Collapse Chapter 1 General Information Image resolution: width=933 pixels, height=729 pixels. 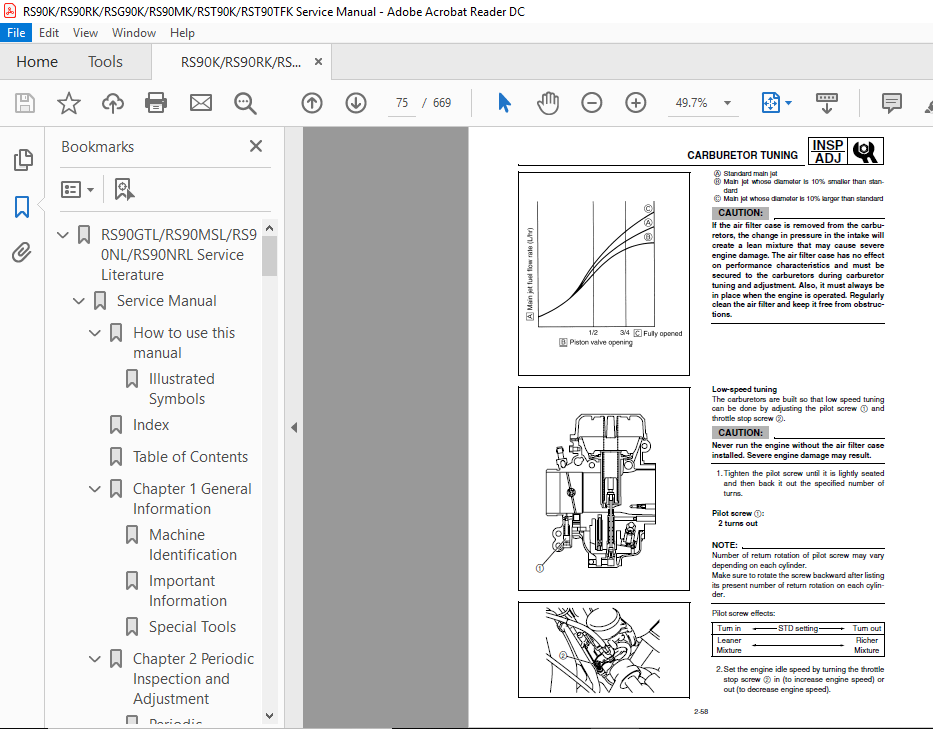(95, 489)
